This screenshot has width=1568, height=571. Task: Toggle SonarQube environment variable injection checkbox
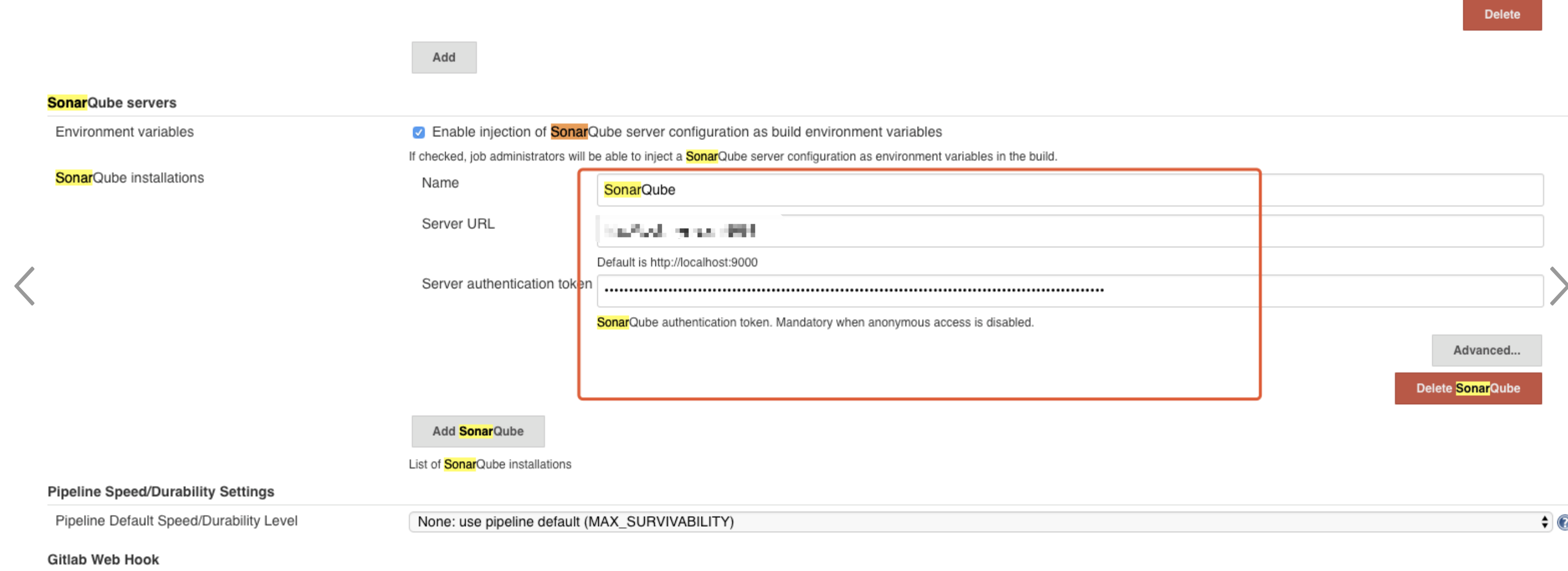pyautogui.click(x=418, y=132)
